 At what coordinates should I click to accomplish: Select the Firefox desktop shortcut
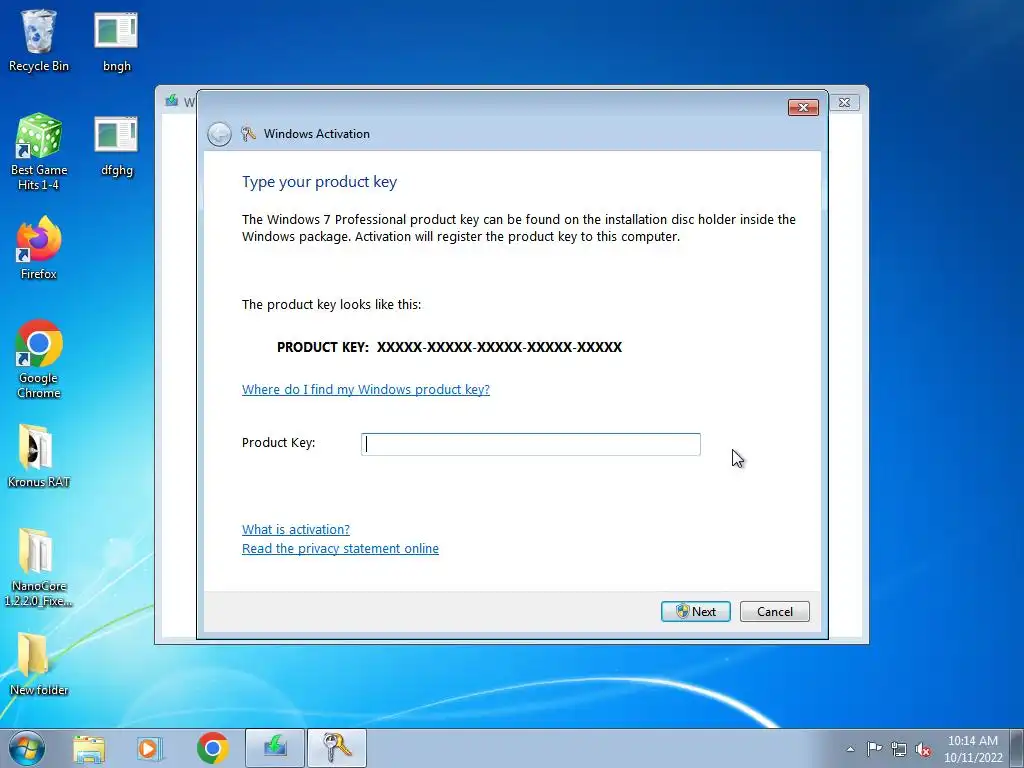[39, 248]
